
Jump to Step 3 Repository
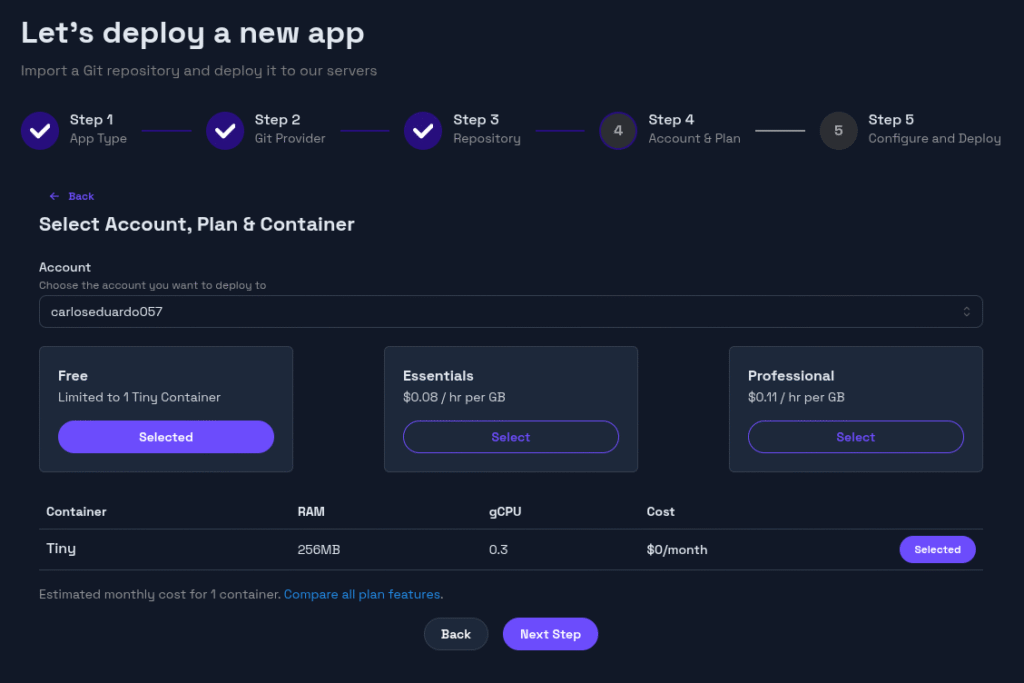487,129
